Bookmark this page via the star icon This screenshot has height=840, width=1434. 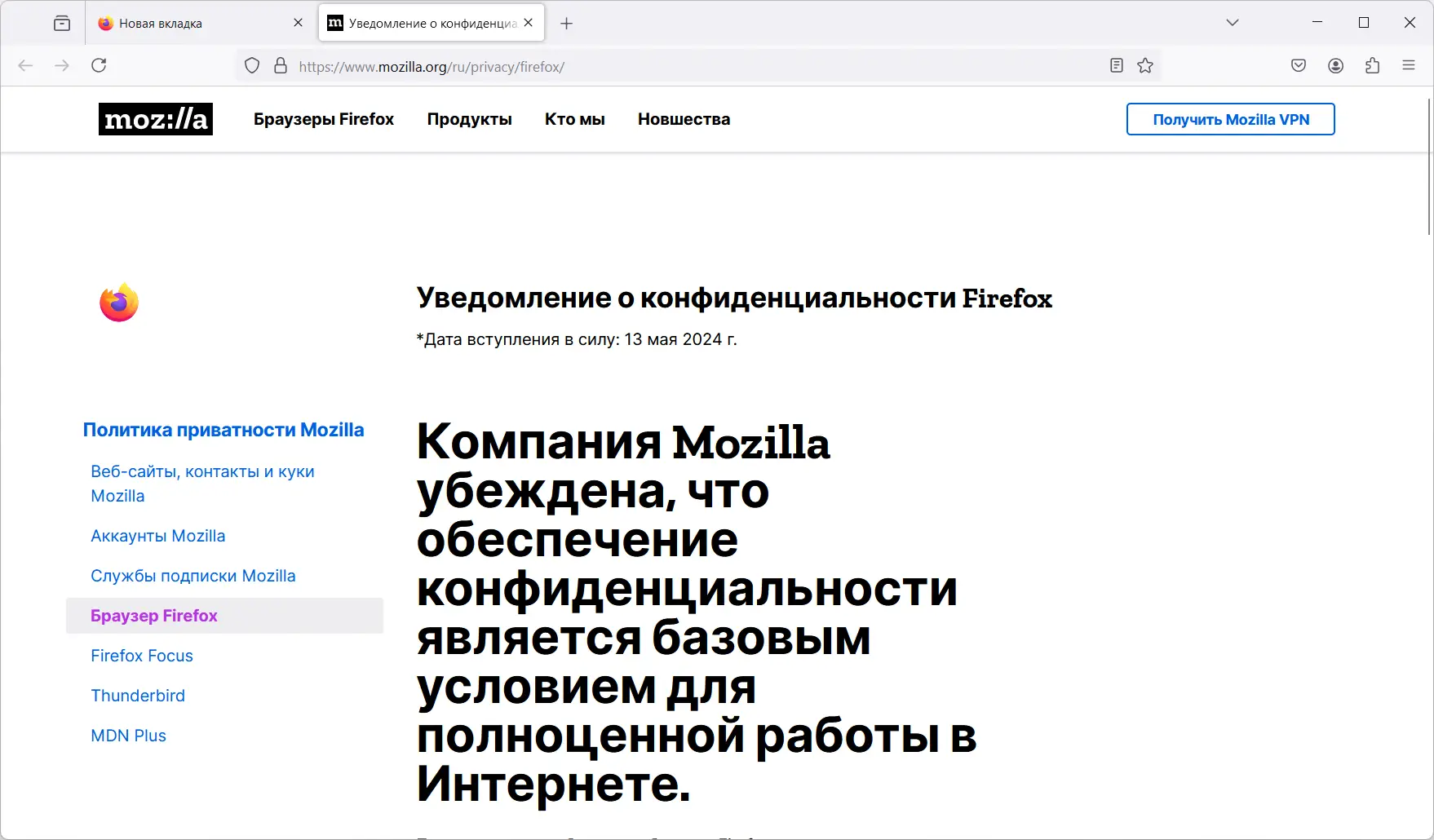point(1145,65)
